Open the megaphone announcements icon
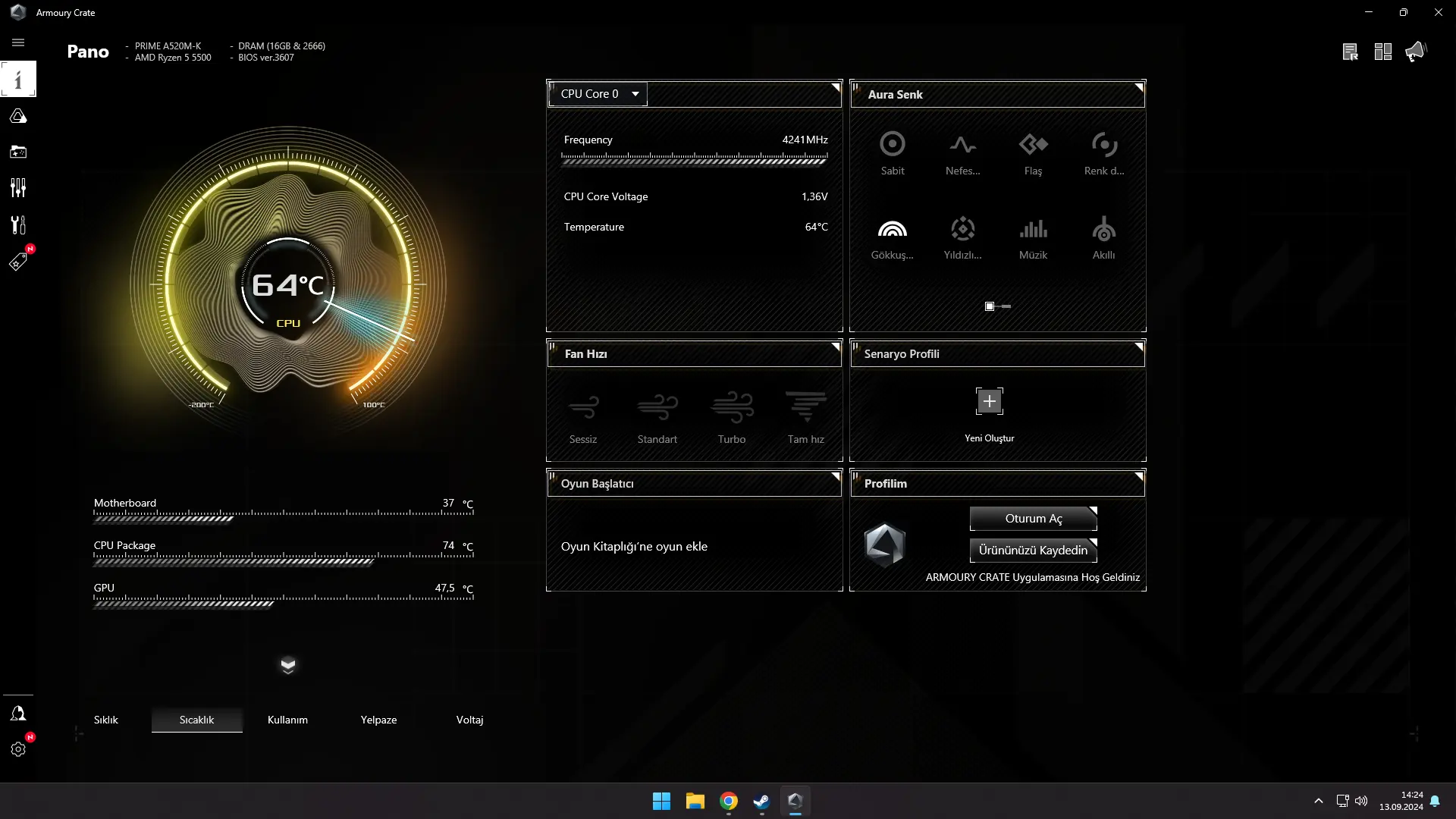Image resolution: width=1456 pixels, height=819 pixels. click(1416, 52)
